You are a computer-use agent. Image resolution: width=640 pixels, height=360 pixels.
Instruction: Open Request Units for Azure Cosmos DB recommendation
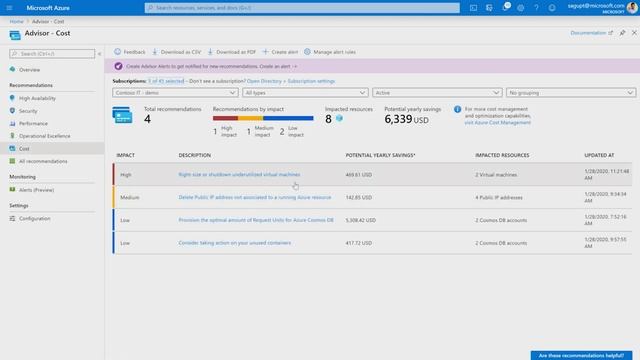[256, 220]
